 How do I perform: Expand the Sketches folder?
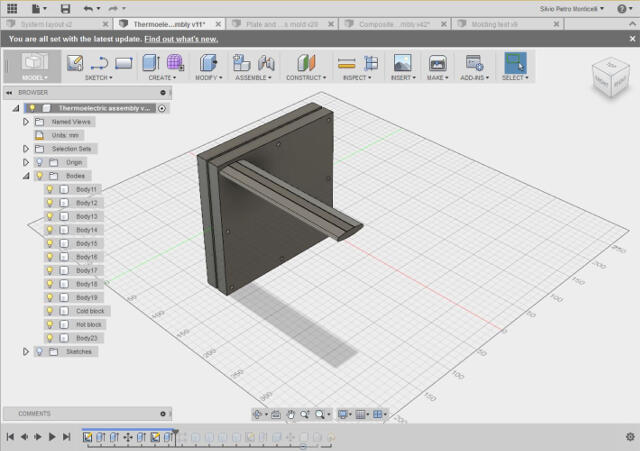(26, 351)
